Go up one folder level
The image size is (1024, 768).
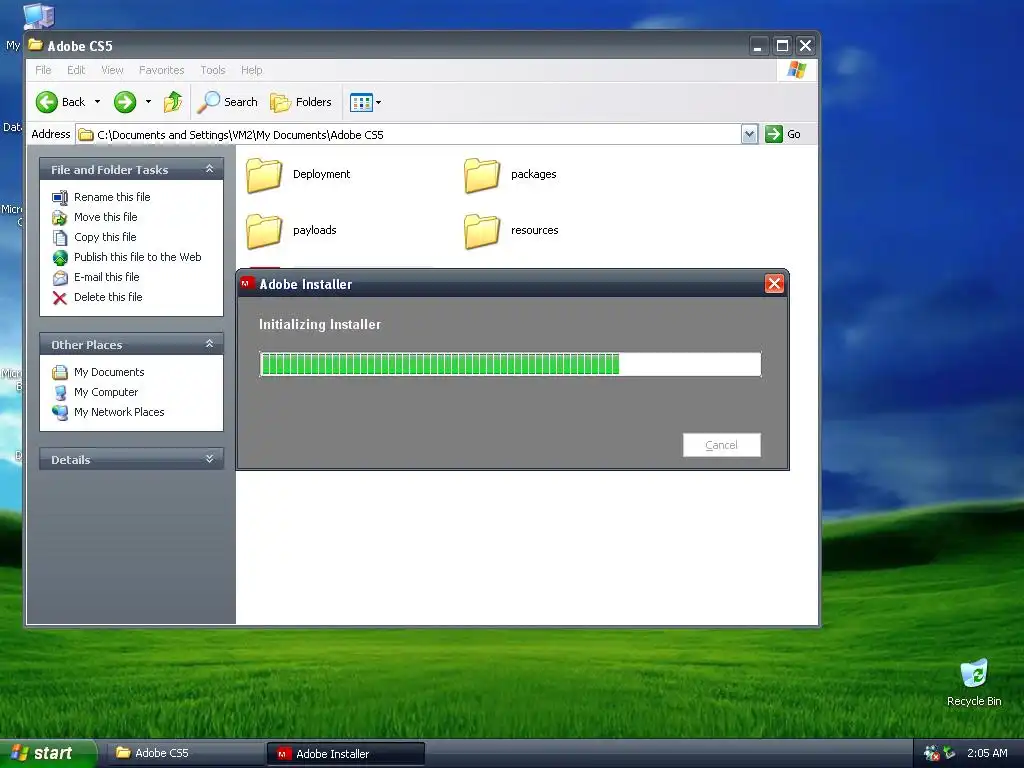[173, 102]
